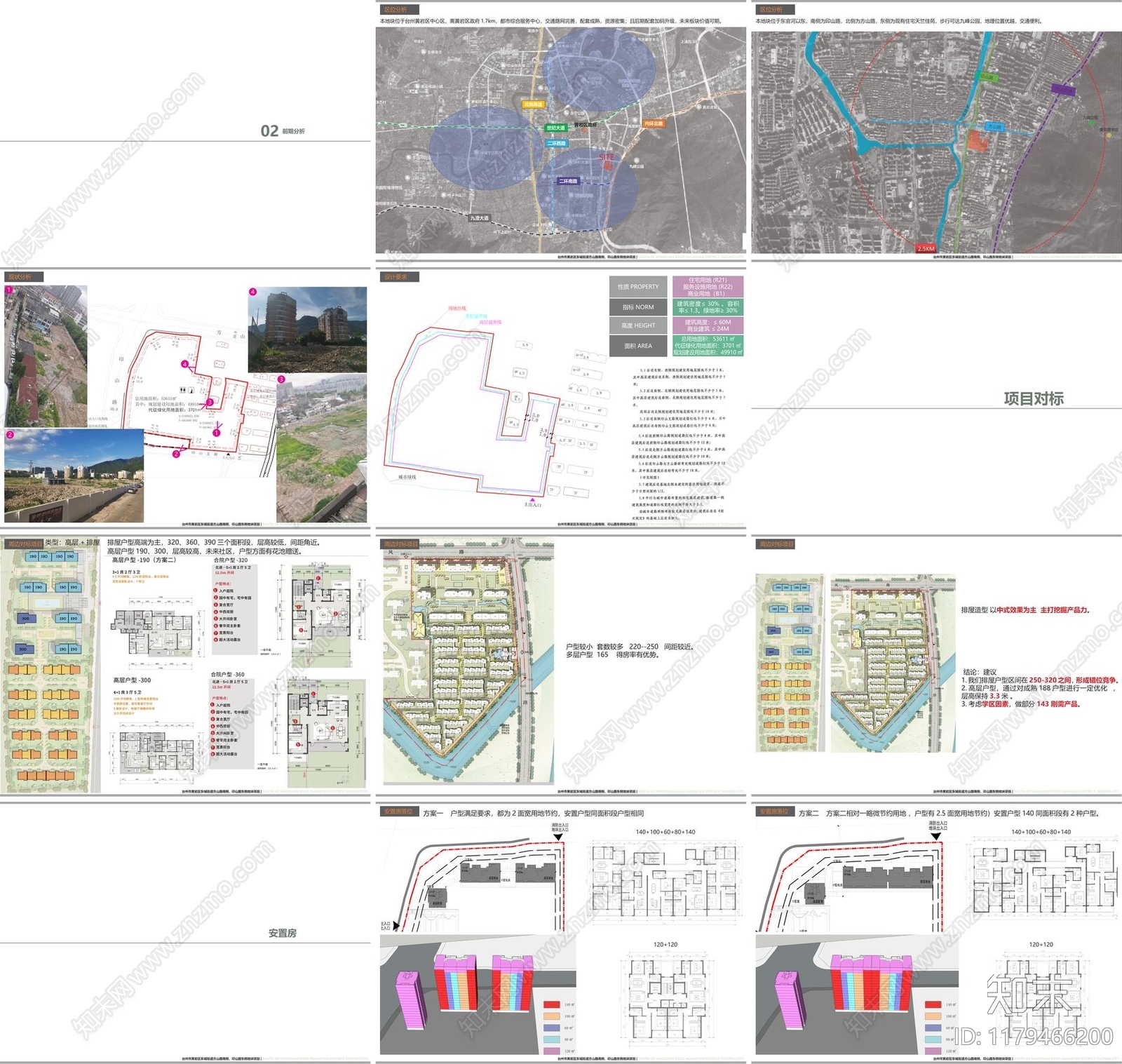
Task: Click red text "中式效果为主 主打挖掘产品力"
Action: 1043,610
